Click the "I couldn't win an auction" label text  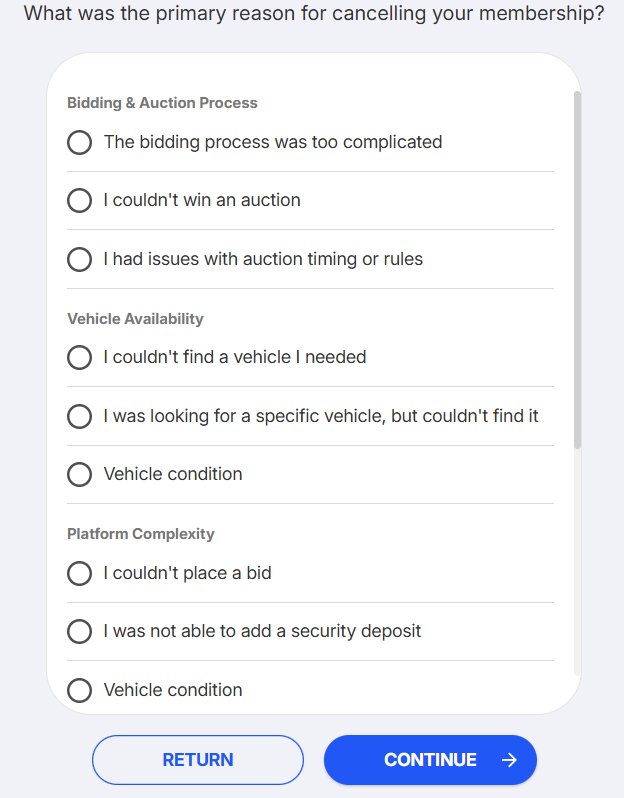click(202, 200)
